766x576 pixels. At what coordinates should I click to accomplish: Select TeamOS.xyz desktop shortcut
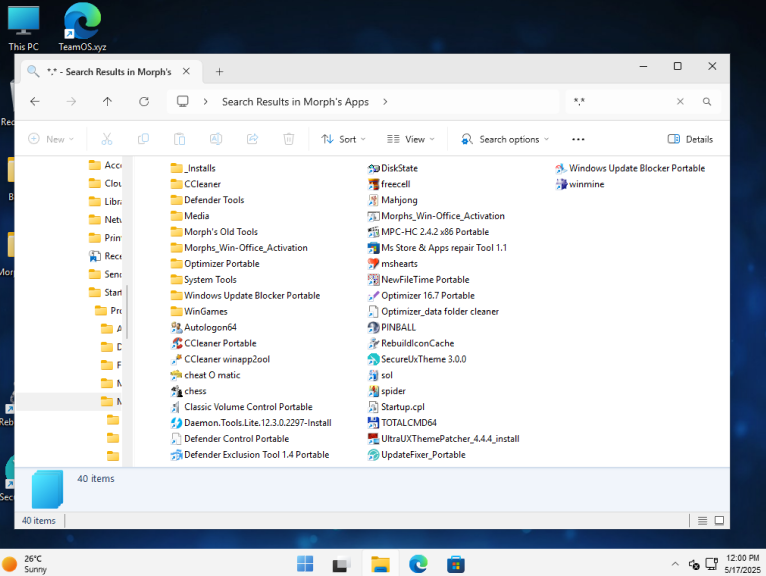[82, 27]
